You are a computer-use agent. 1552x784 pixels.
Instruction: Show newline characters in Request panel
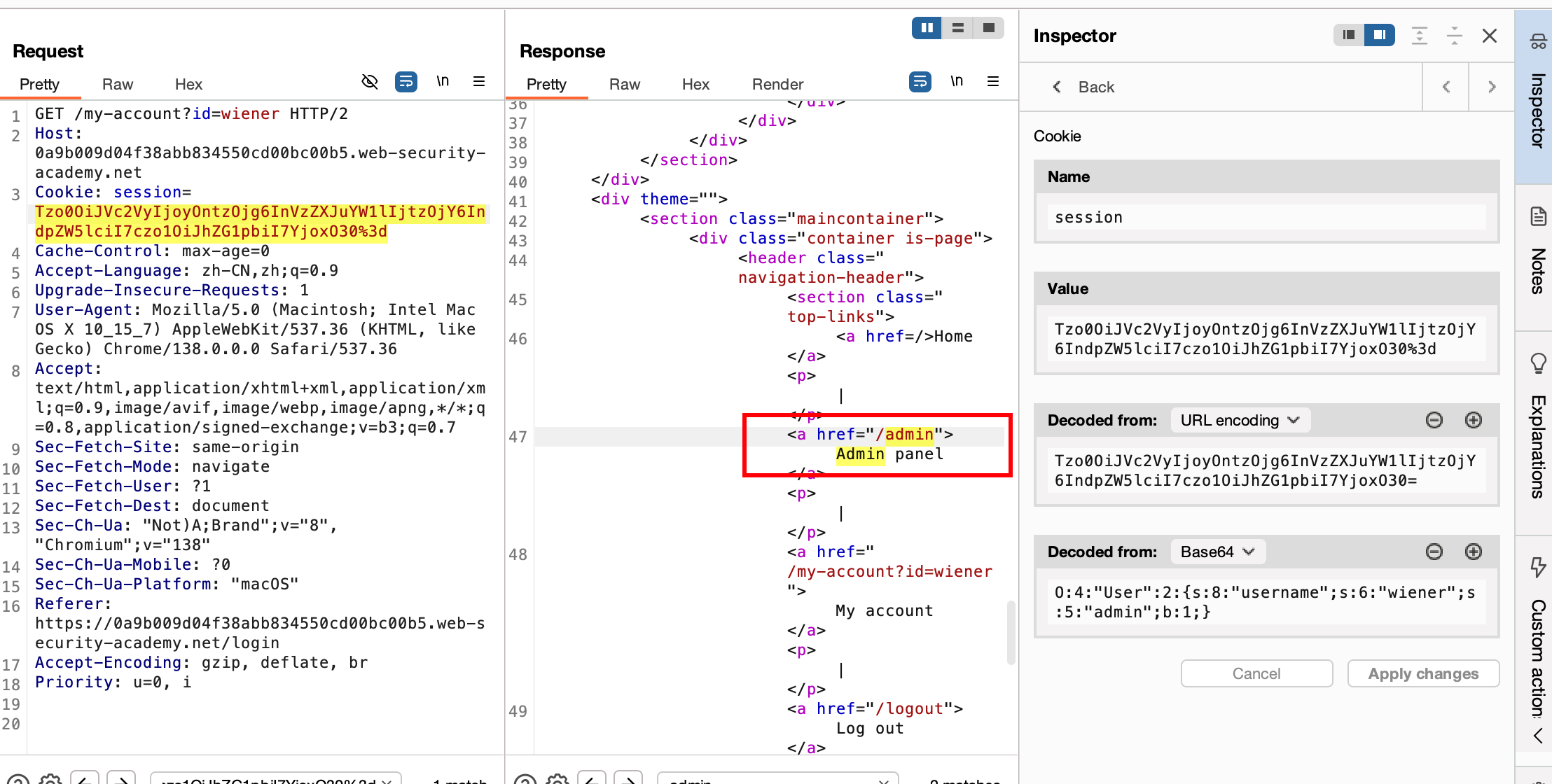coord(443,82)
